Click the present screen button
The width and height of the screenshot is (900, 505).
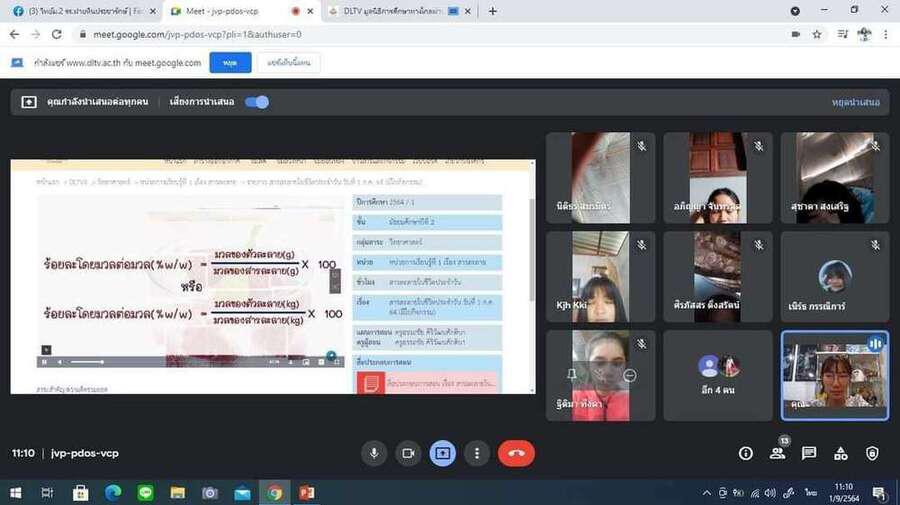coord(442,453)
